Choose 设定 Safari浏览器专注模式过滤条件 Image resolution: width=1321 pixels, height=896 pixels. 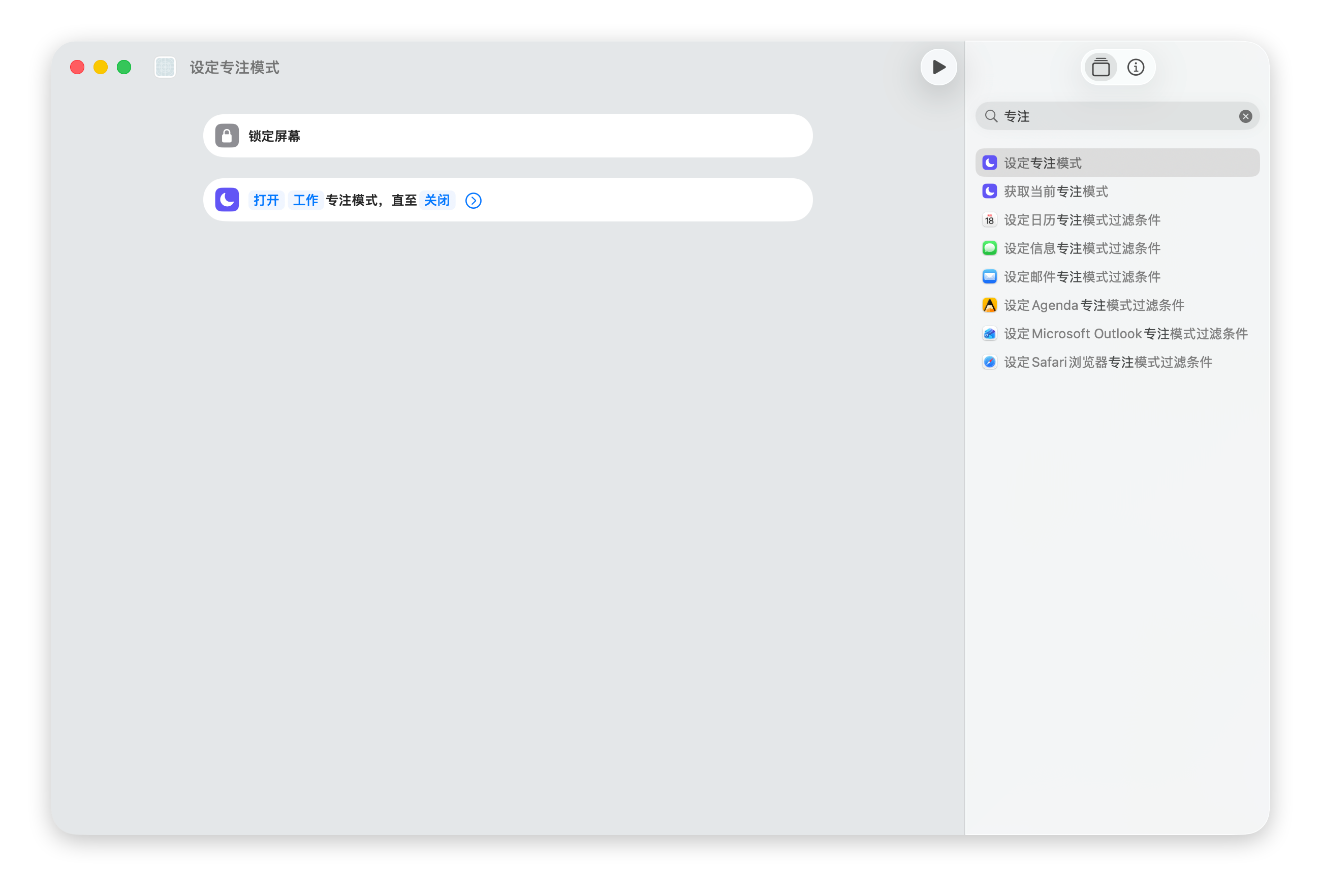click(1108, 362)
